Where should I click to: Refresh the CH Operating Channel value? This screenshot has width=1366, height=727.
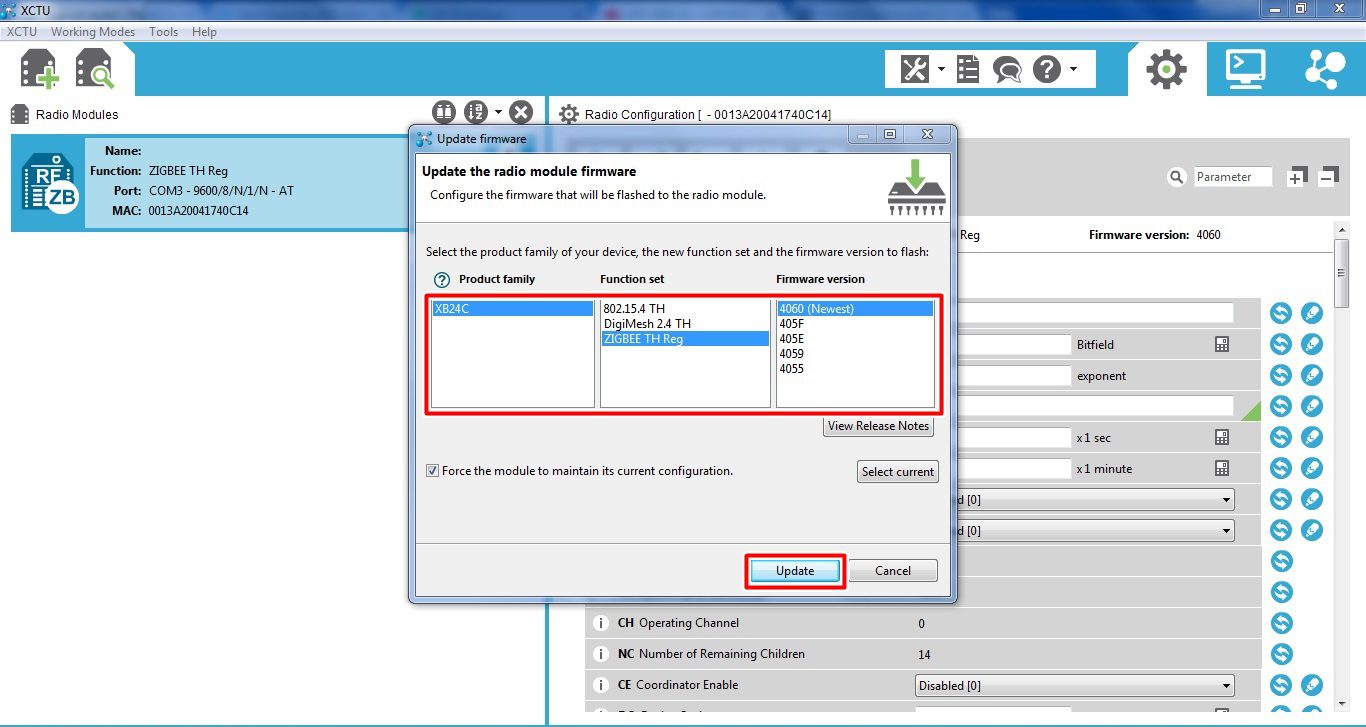pyautogui.click(x=1281, y=623)
